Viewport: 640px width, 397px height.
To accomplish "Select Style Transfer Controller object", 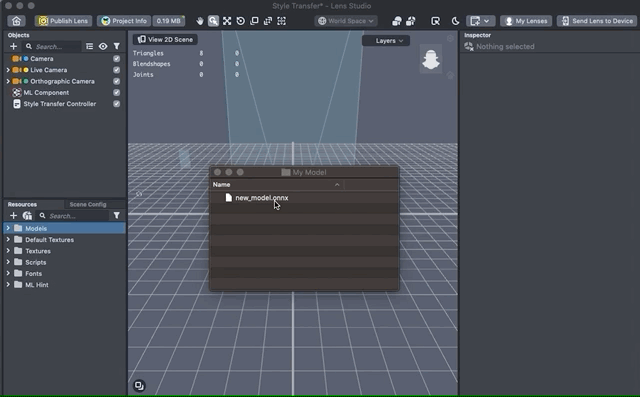I will pyautogui.click(x=60, y=104).
